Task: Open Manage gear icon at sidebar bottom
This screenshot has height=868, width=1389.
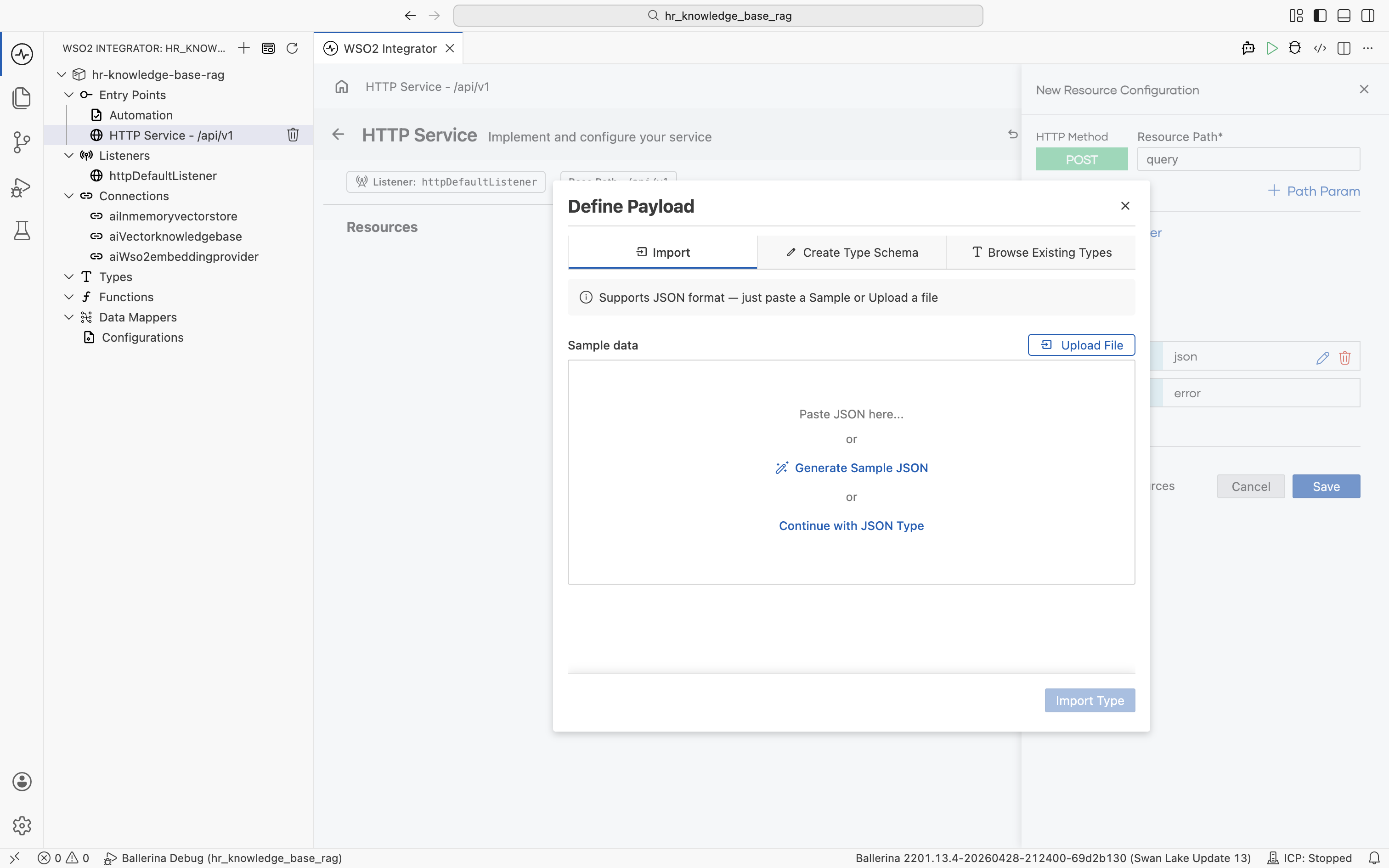Action: point(22,826)
